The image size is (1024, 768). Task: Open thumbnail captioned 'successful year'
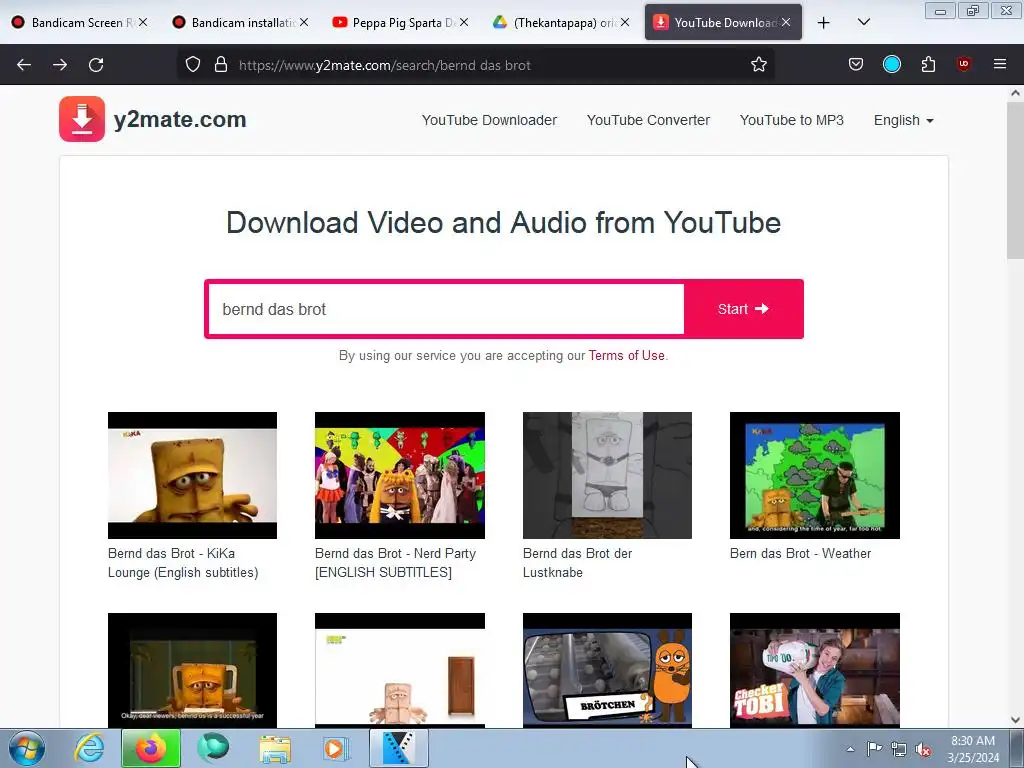(192, 670)
